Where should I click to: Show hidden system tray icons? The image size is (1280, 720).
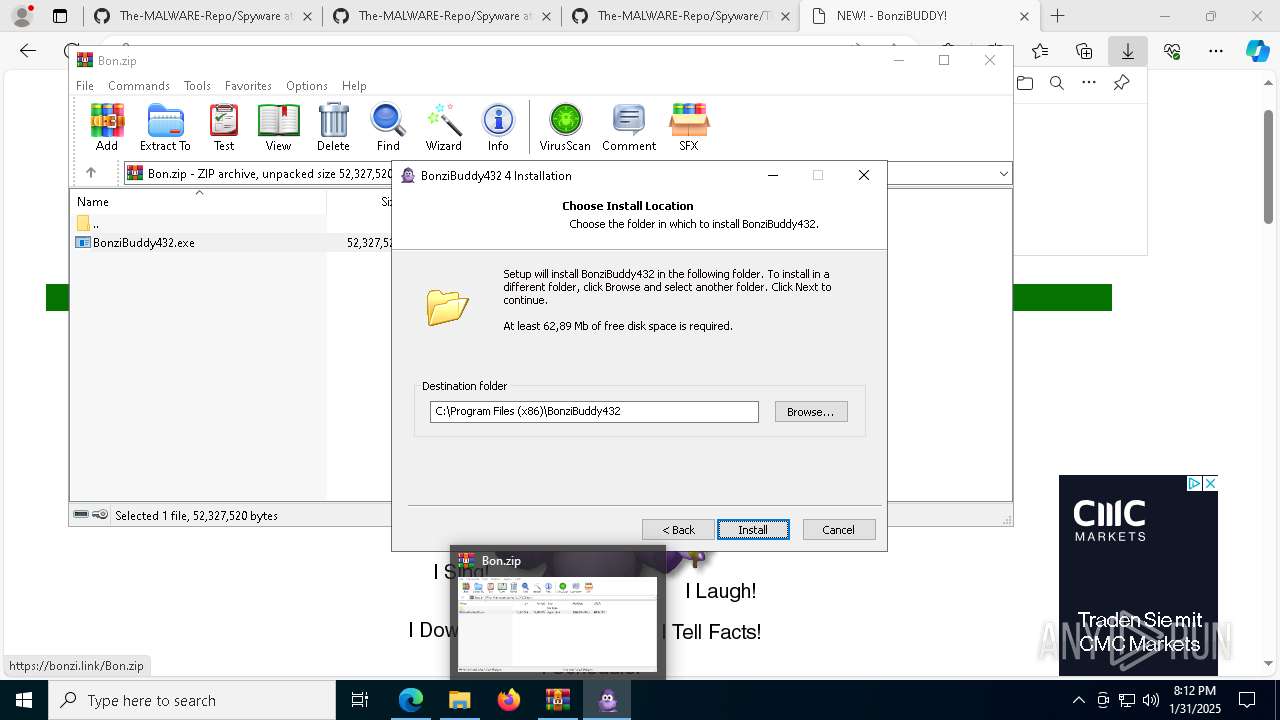coord(1078,700)
